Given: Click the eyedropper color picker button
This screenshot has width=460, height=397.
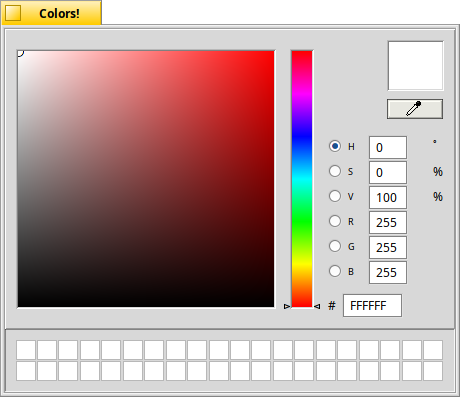Looking at the screenshot, I should tap(415, 109).
